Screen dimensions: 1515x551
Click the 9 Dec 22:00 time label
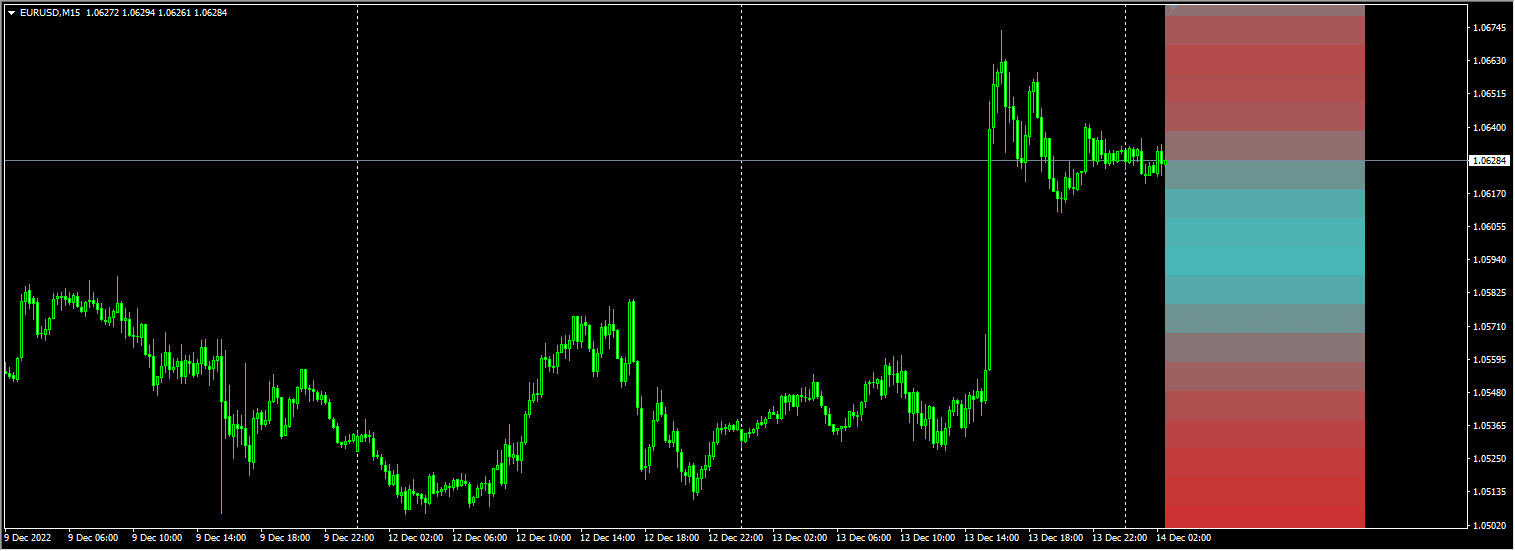[348, 538]
